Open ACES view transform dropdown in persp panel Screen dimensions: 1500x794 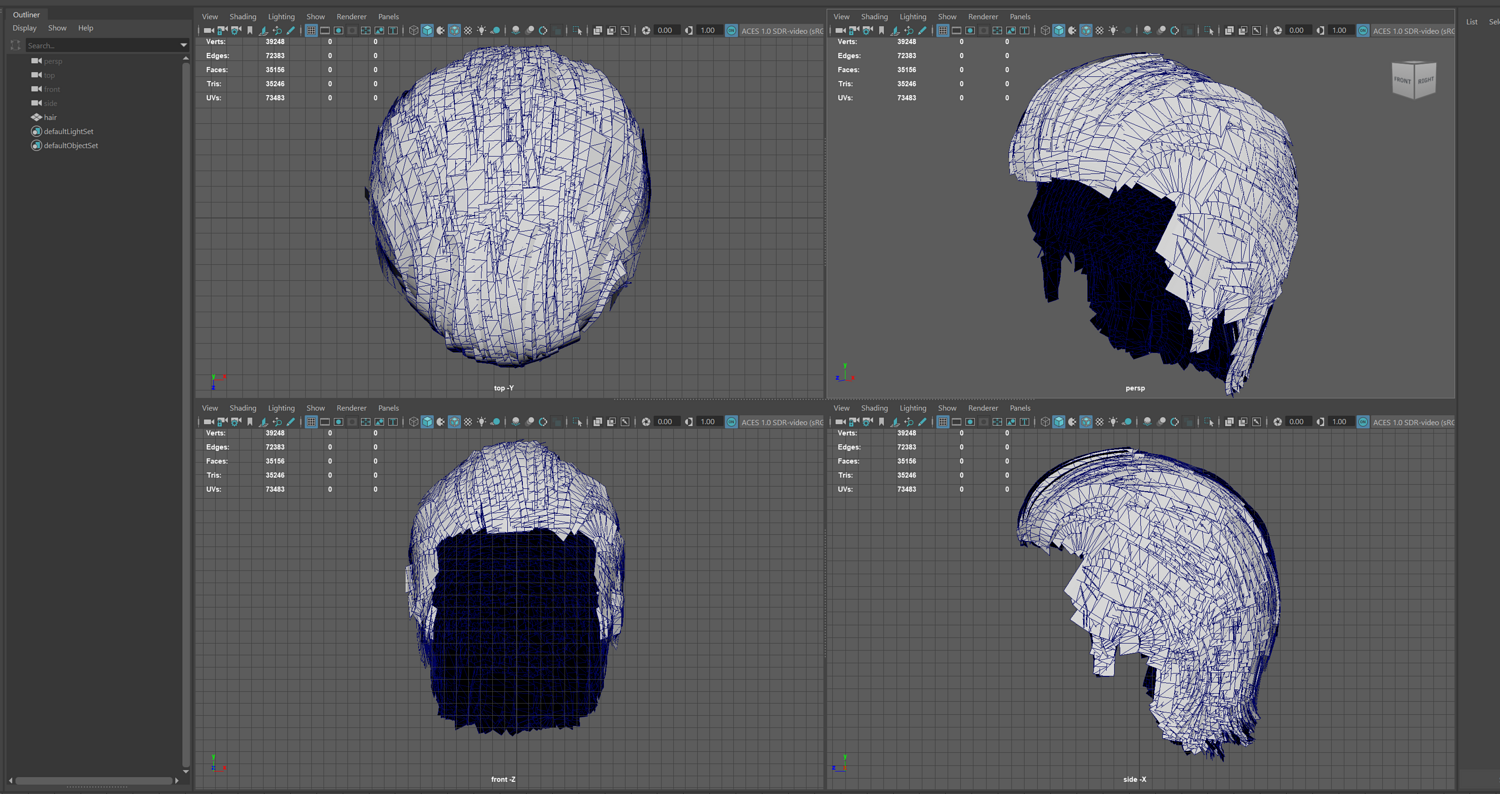(x=1413, y=31)
